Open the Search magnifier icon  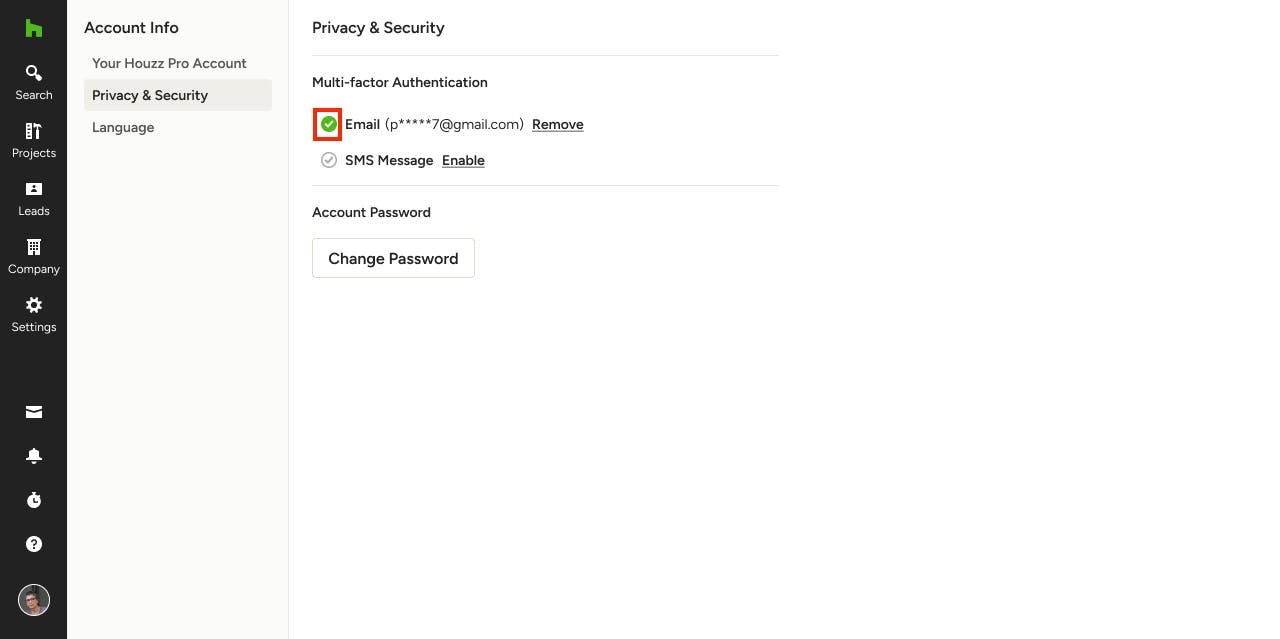[x=33, y=73]
